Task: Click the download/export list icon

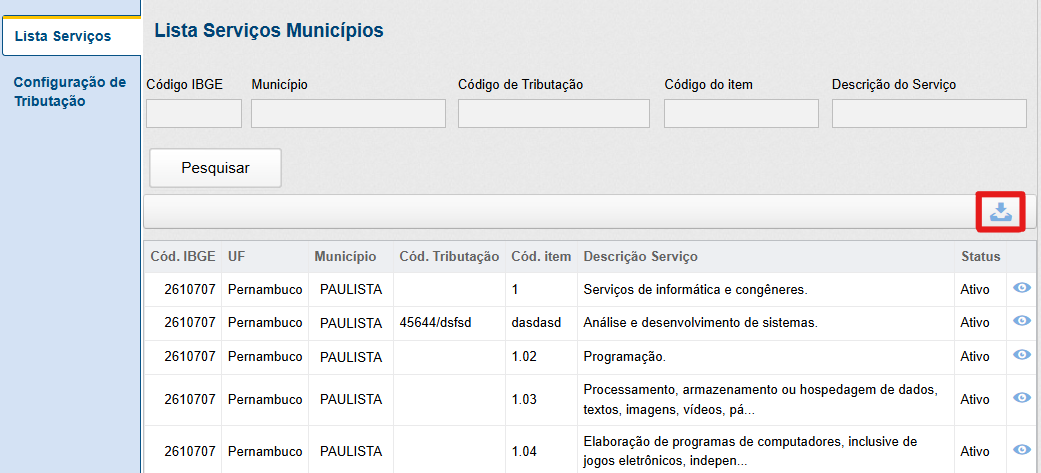Action: 1001,211
